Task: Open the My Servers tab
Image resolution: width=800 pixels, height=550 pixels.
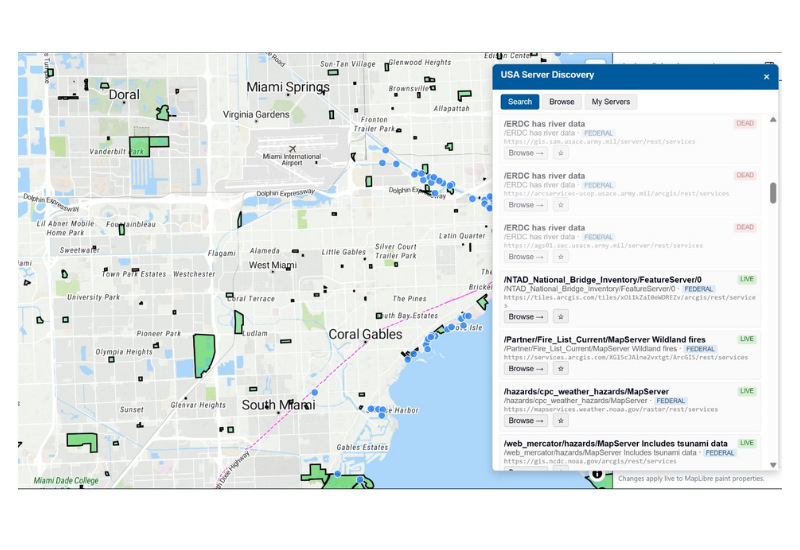Action: 611,102
